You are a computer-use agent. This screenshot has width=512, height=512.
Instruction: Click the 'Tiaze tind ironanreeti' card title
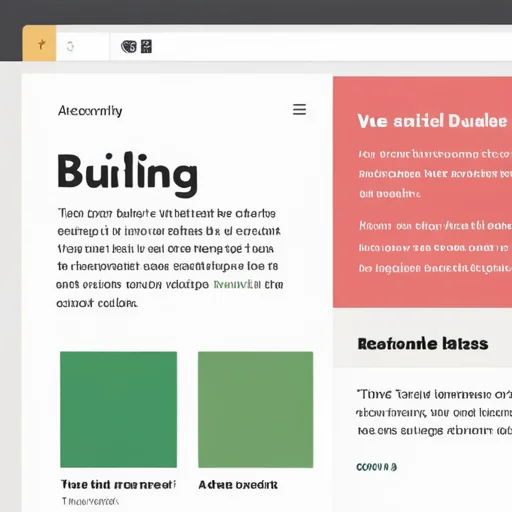point(118,484)
